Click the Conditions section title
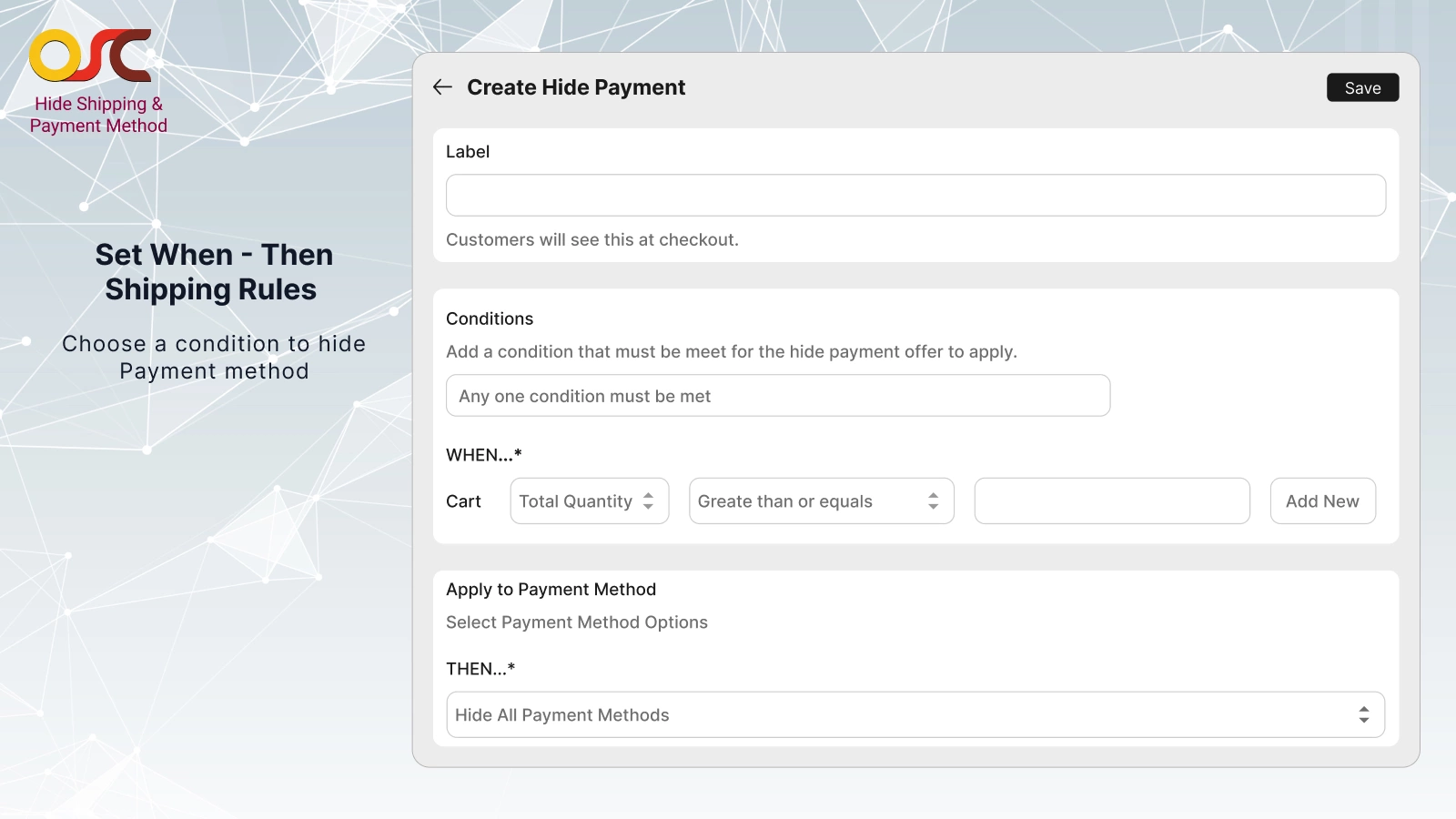The image size is (1456, 819). click(490, 318)
